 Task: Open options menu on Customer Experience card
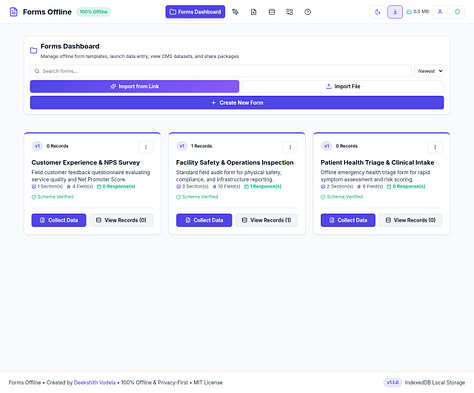146,147
